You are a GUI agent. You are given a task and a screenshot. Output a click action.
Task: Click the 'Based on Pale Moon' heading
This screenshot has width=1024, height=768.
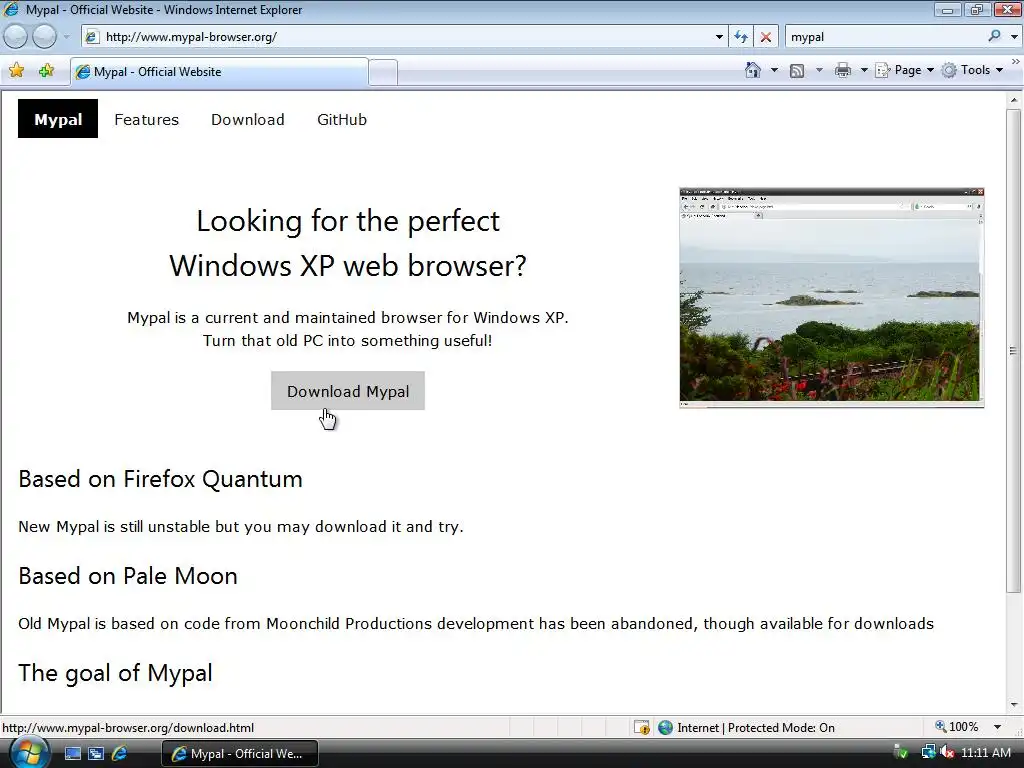click(128, 576)
